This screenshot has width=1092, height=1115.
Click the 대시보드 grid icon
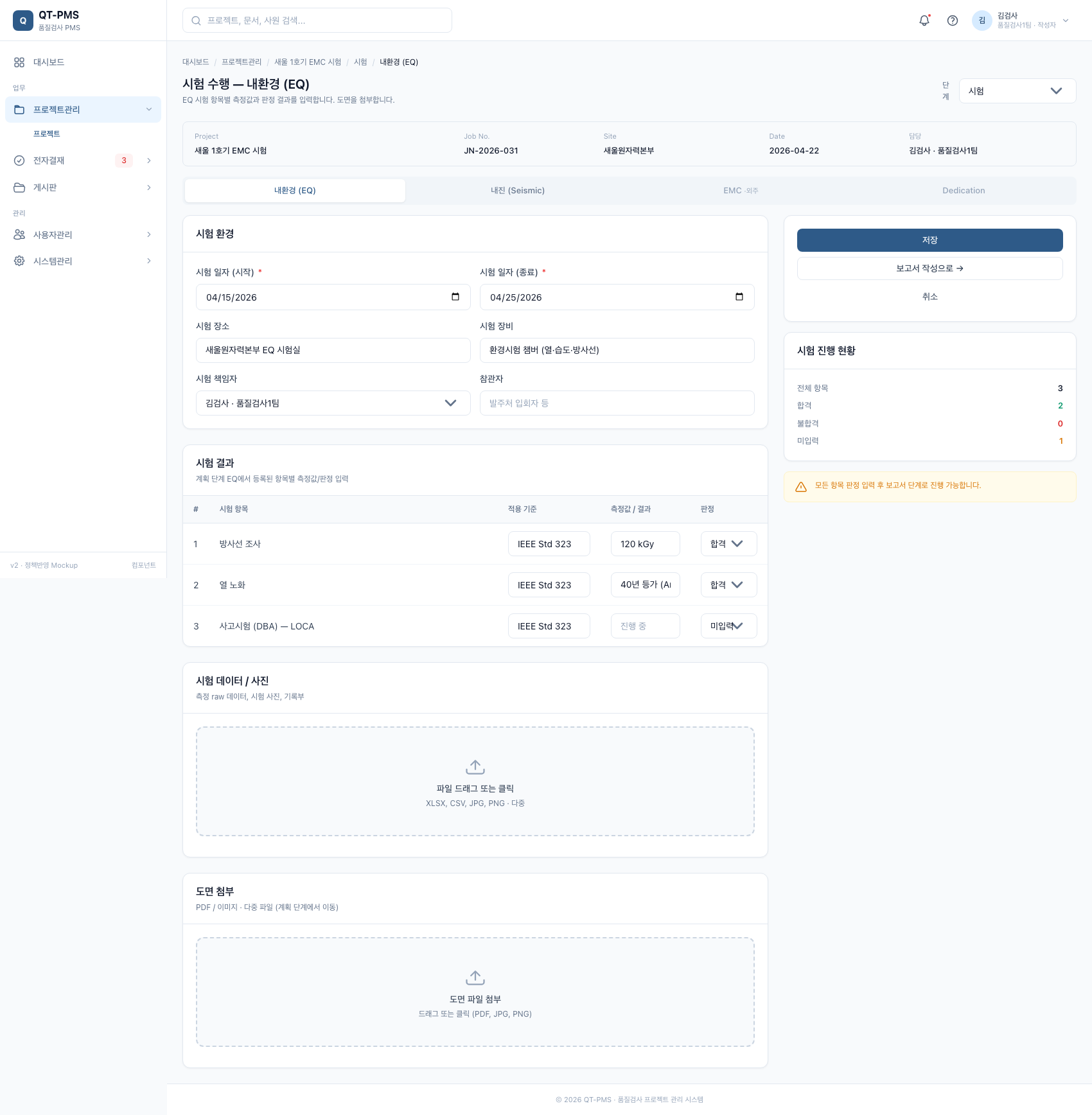tap(19, 62)
